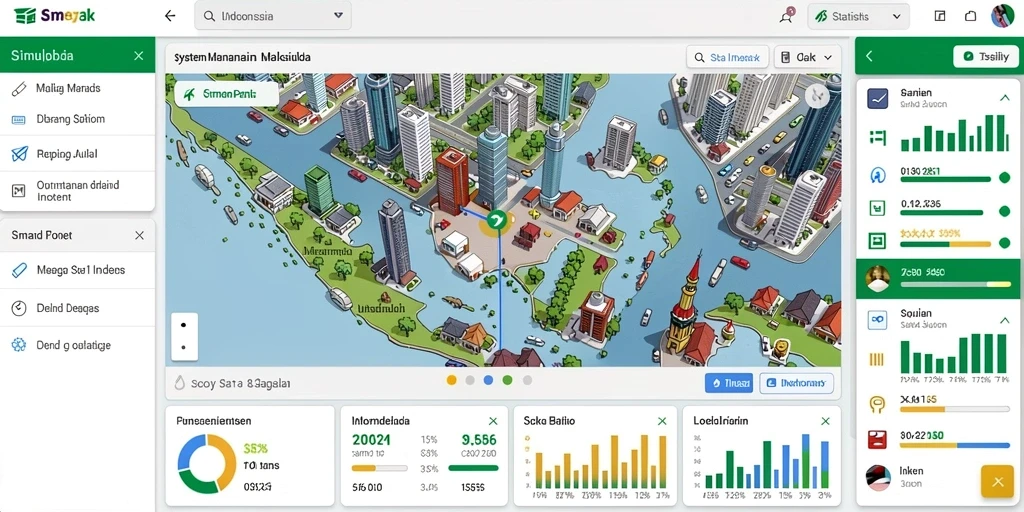This screenshot has height=512, width=1024.
Task: Click the line chart icon beside Sanien
Action: click(x=877, y=99)
